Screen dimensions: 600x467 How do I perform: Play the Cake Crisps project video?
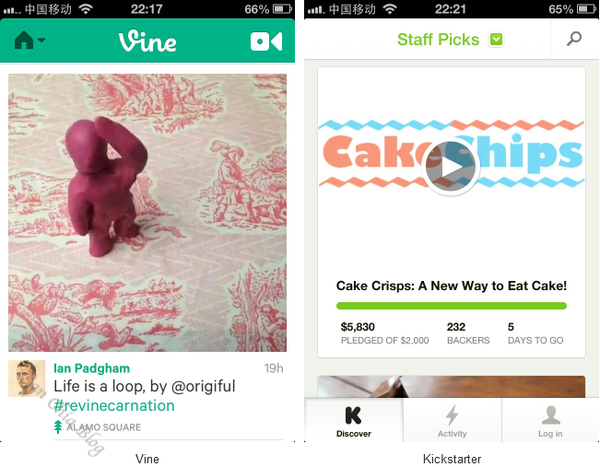point(451,167)
